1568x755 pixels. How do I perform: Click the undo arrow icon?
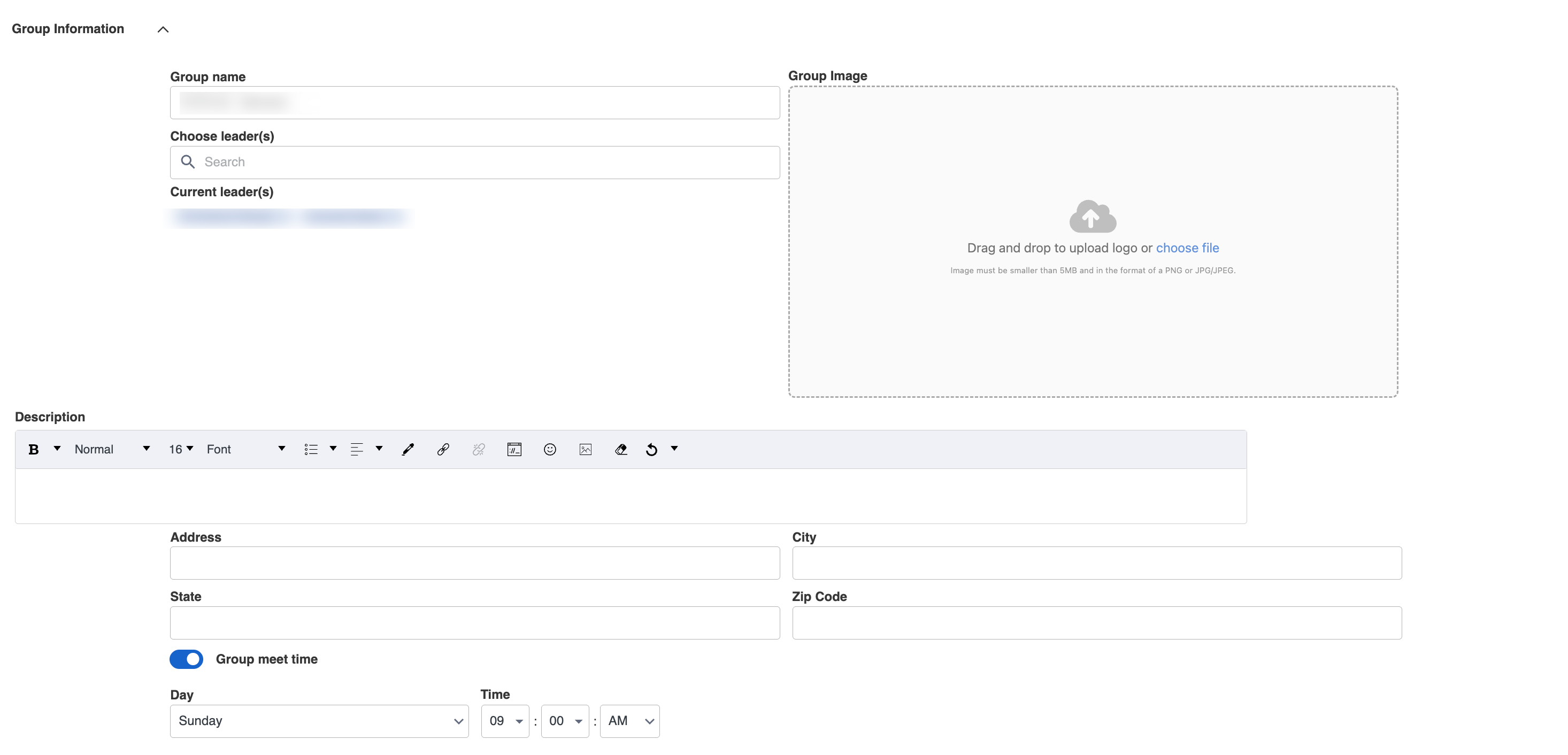click(x=651, y=449)
